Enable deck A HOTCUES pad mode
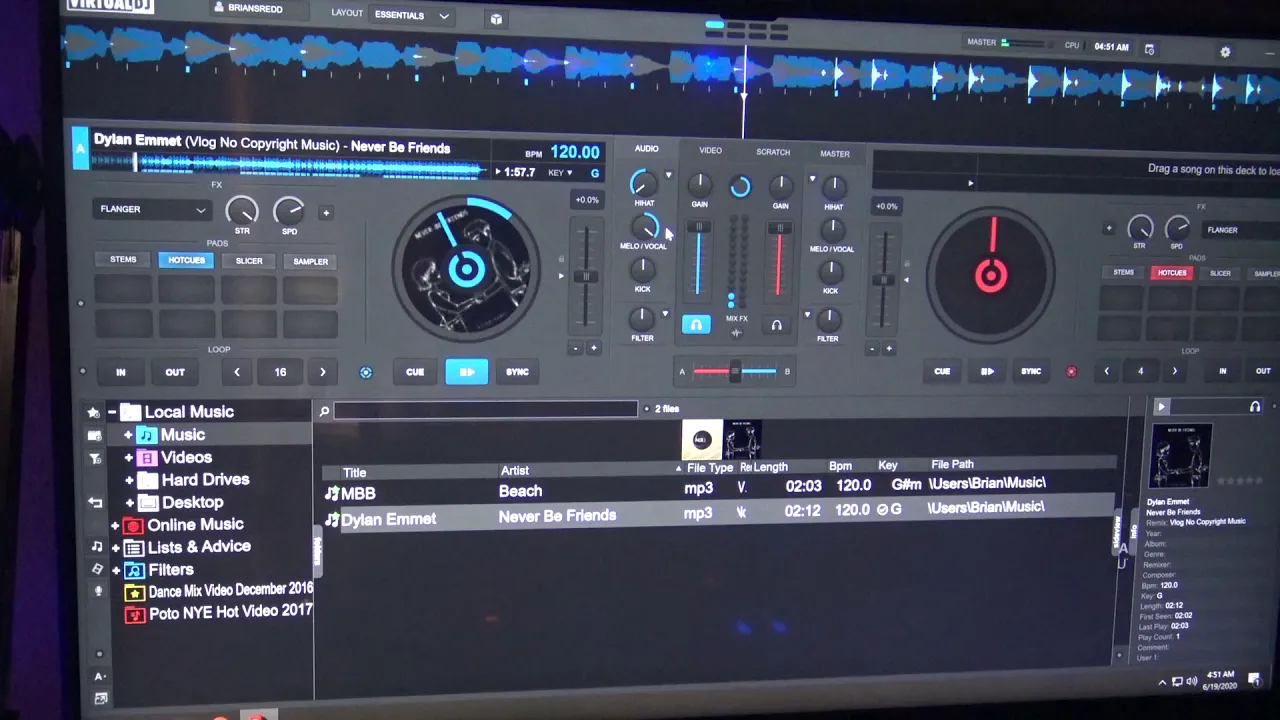 pos(186,260)
